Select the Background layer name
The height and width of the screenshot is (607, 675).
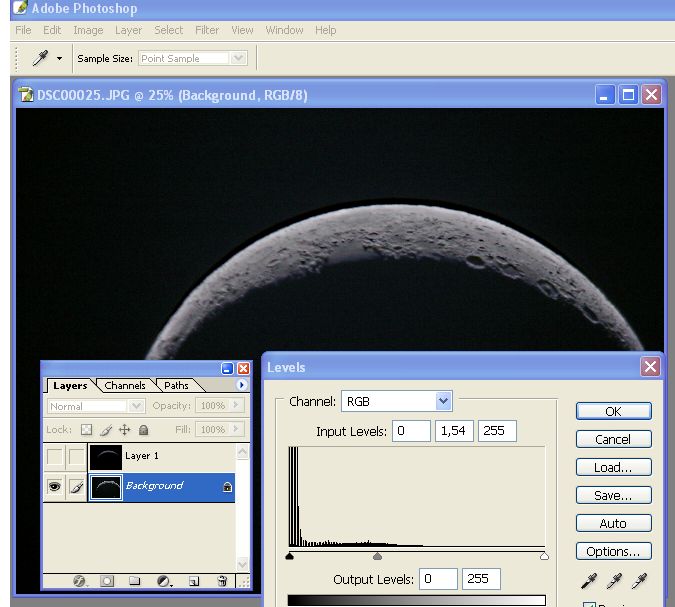tap(154, 486)
